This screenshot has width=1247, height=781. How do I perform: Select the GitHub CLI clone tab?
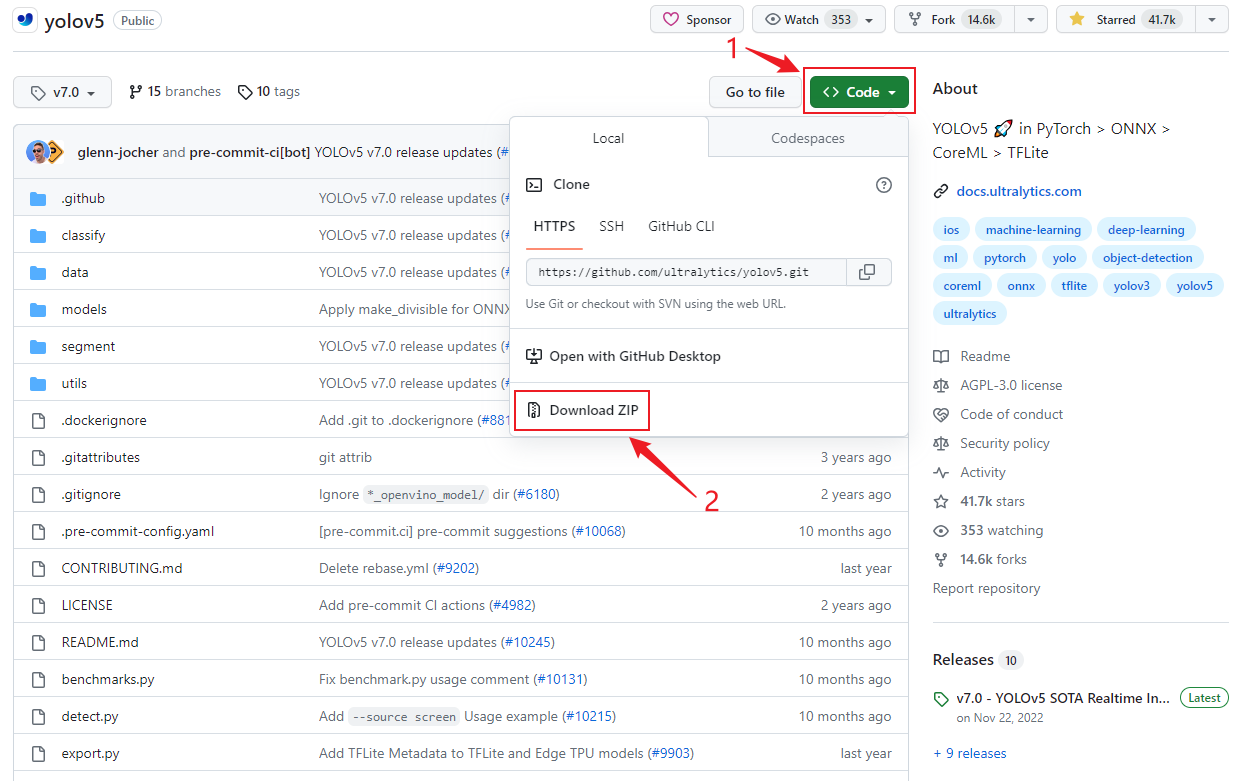pyautogui.click(x=681, y=226)
